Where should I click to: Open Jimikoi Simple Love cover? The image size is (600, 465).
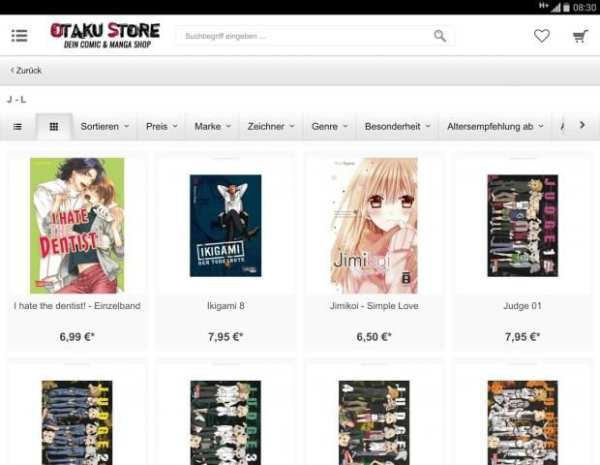[x=374, y=226]
